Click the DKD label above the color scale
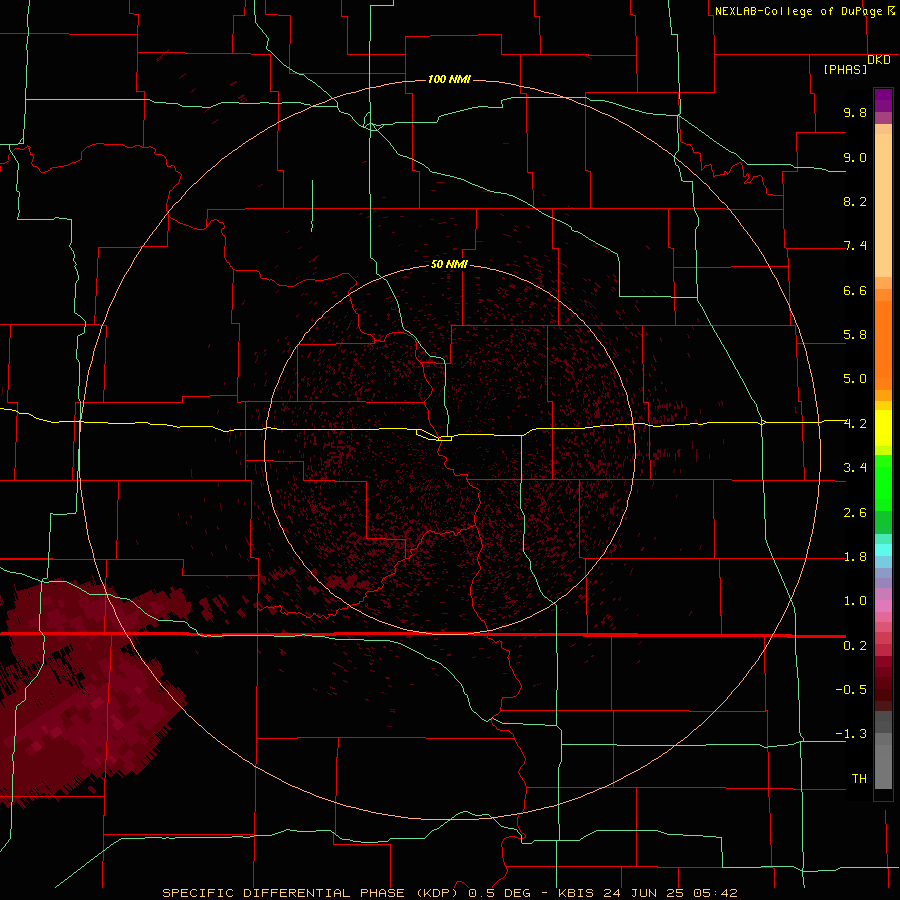Viewport: 900px width, 900px height. [x=879, y=60]
